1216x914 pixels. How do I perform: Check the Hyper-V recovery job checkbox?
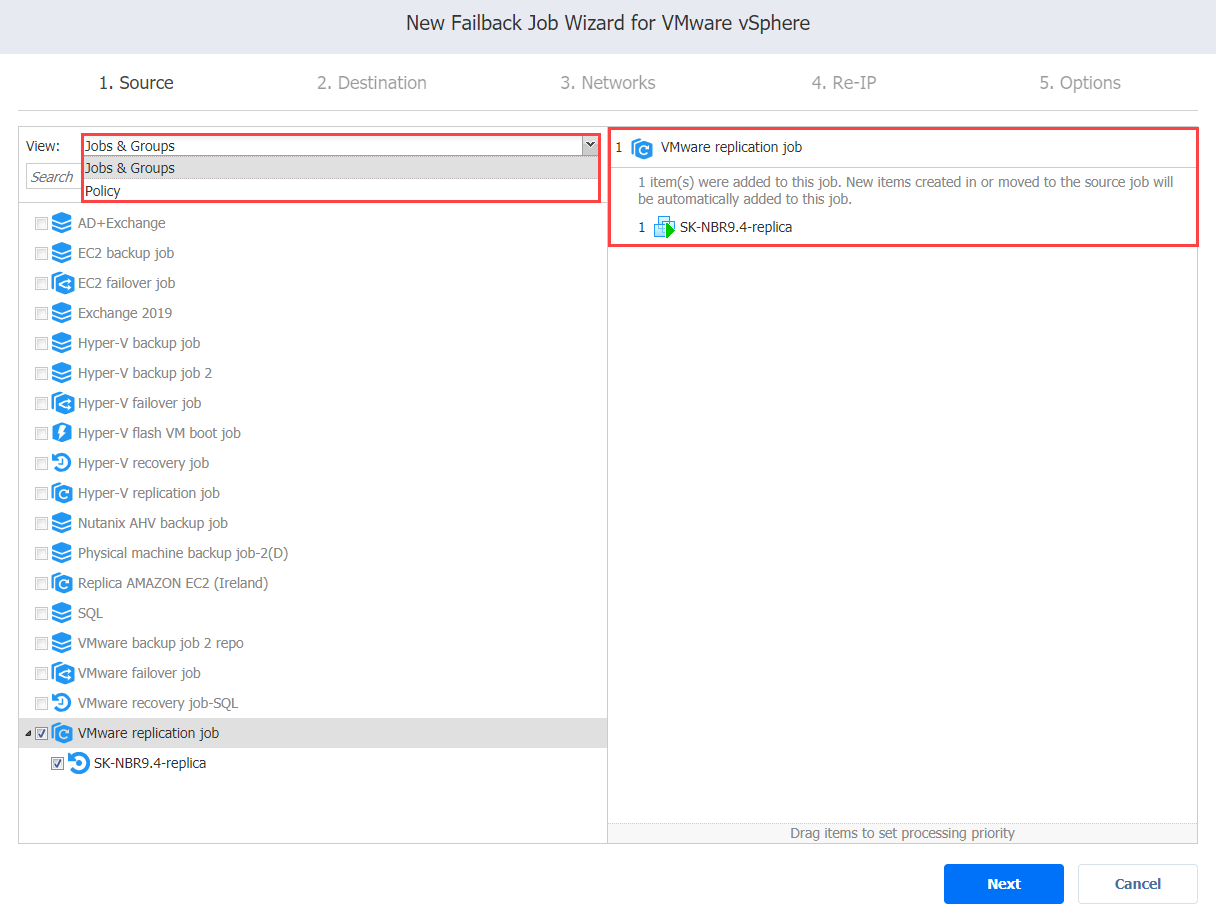click(41, 463)
